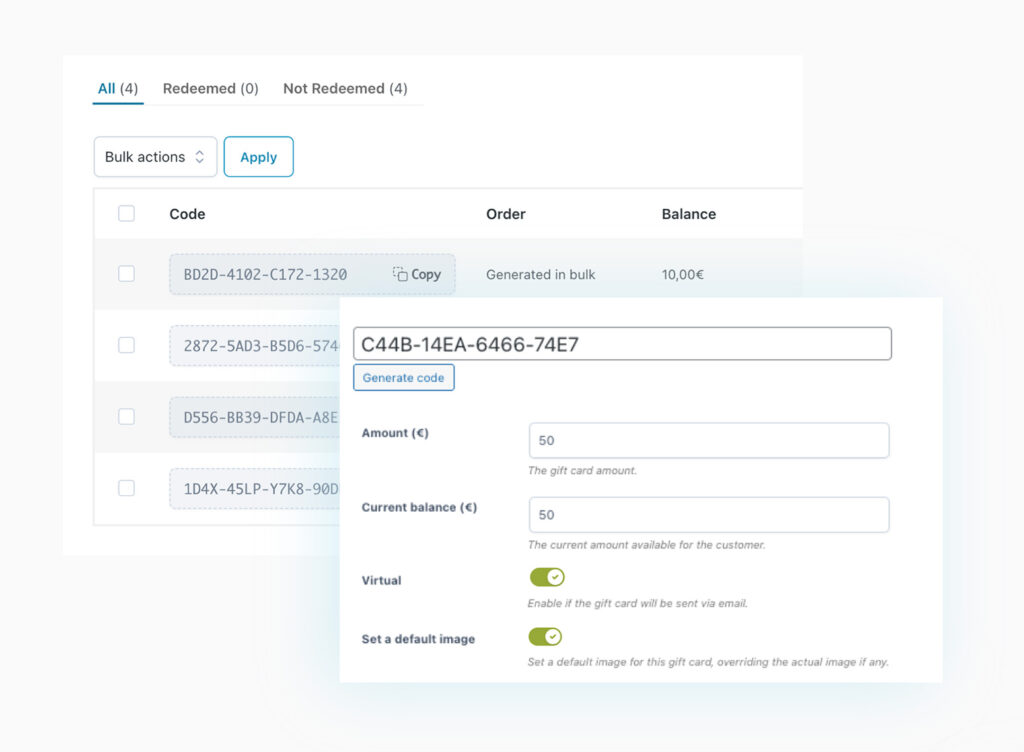
Task: Click the Balance column header
Action: click(x=688, y=213)
